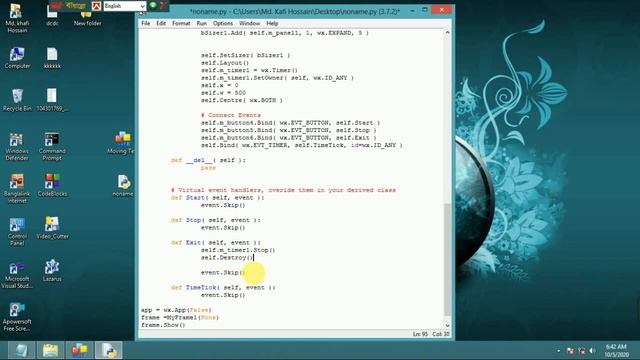Click the 'def __del__( self ):' line
This screenshot has height=360, width=640.
tap(208, 160)
